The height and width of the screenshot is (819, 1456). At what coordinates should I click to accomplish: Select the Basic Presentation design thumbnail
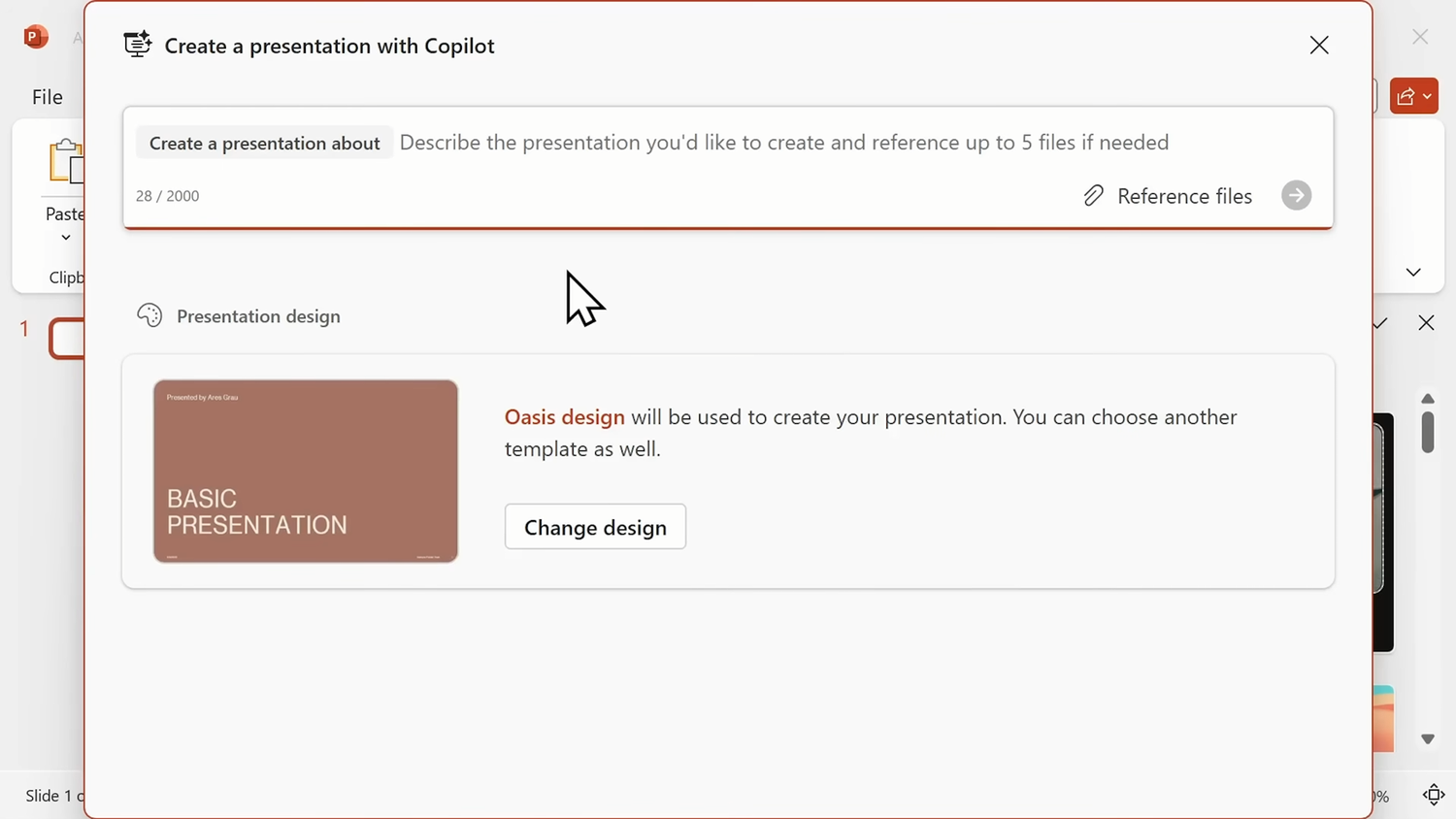pos(306,472)
